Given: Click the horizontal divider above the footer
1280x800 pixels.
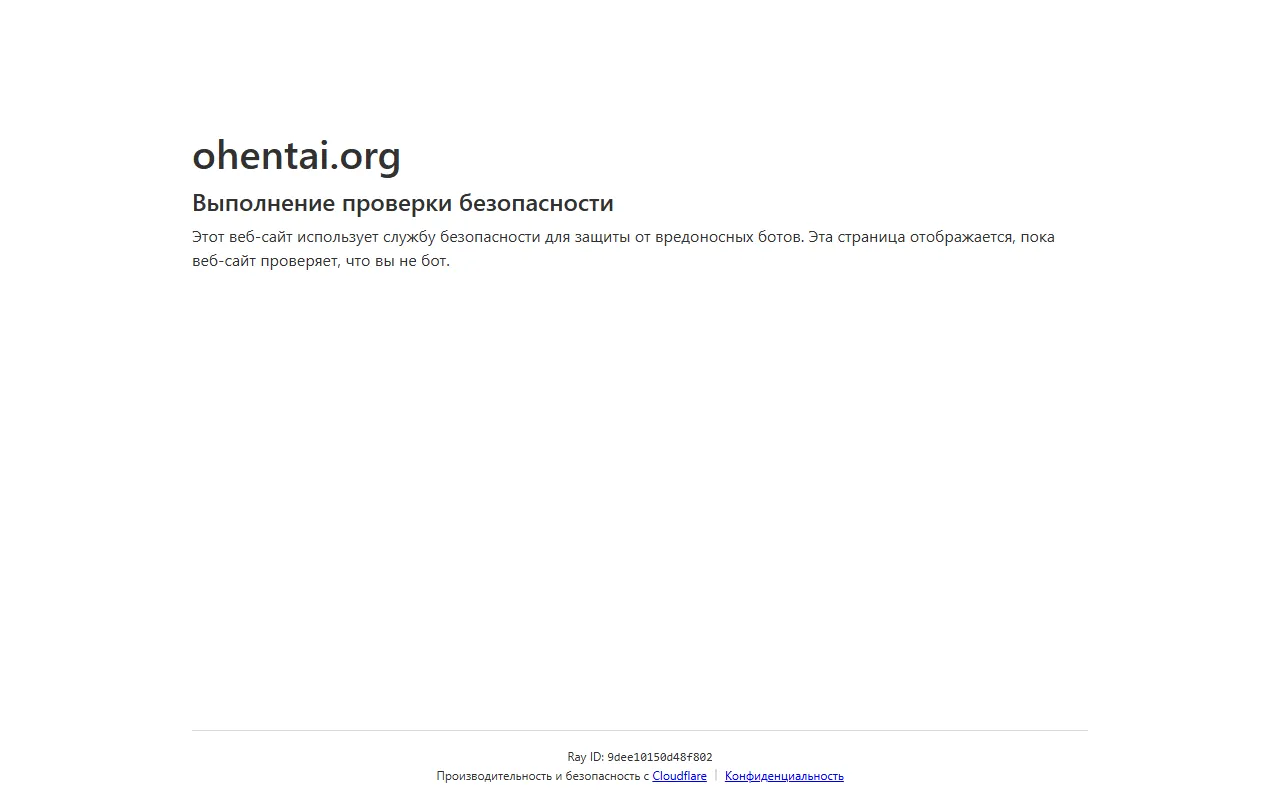Looking at the screenshot, I should [x=640, y=730].
